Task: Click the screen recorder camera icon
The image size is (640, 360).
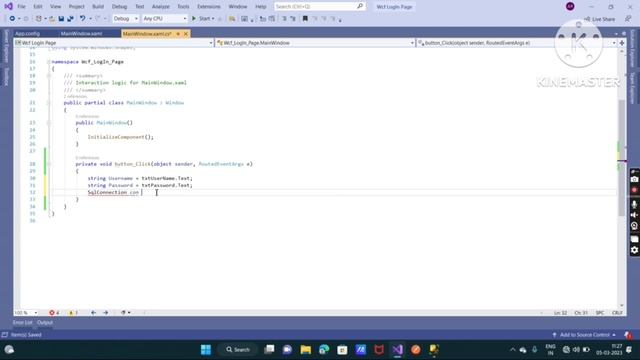Action: [x=634, y=180]
